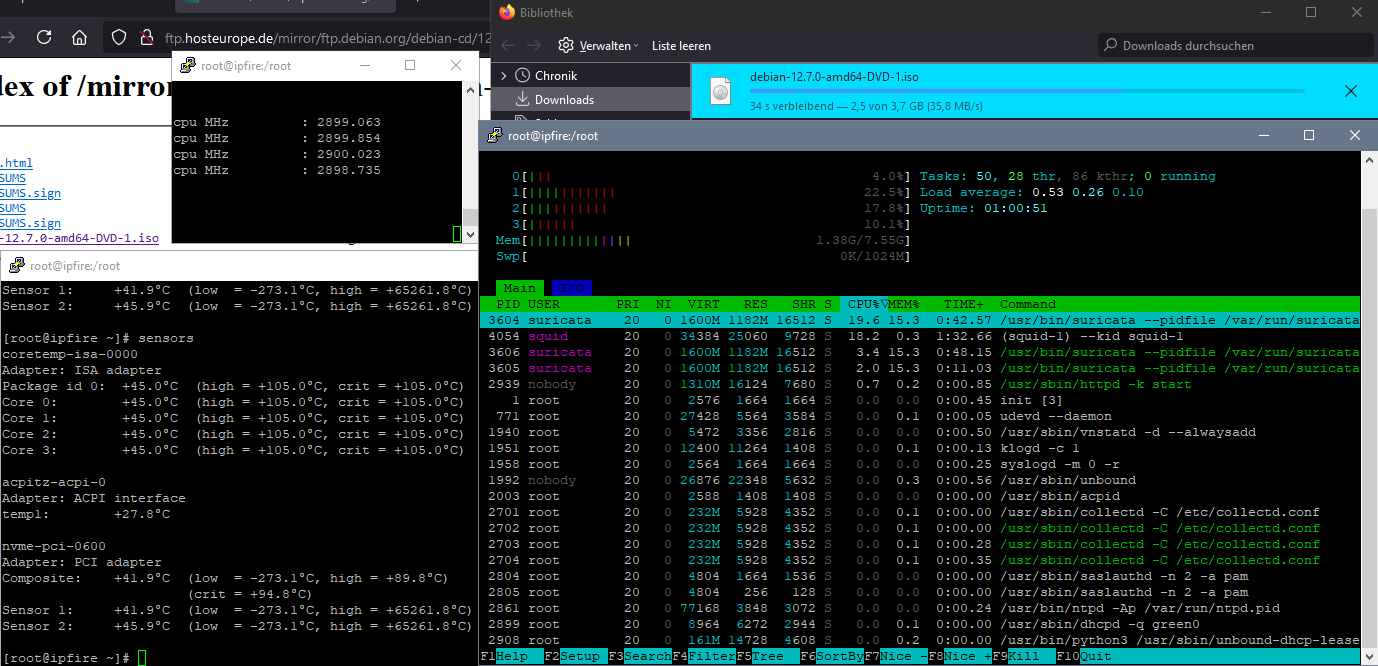Sort htop by the Command column header
This screenshot has width=1378, height=666.
click(x=1028, y=304)
